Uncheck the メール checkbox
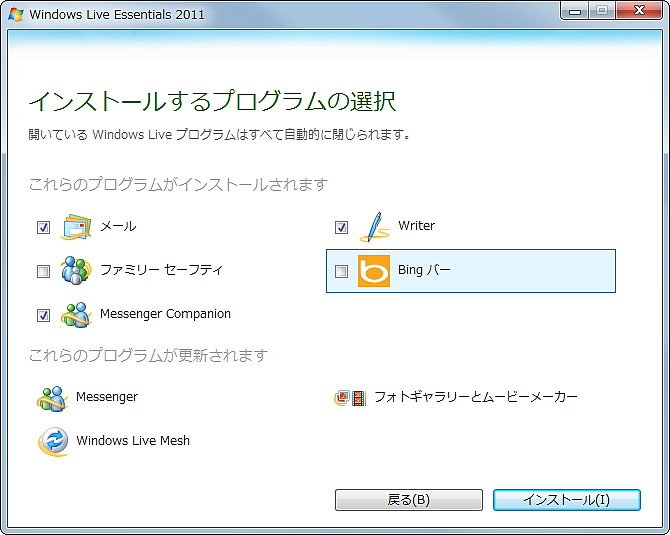The height and width of the screenshot is (535, 670). point(43,227)
